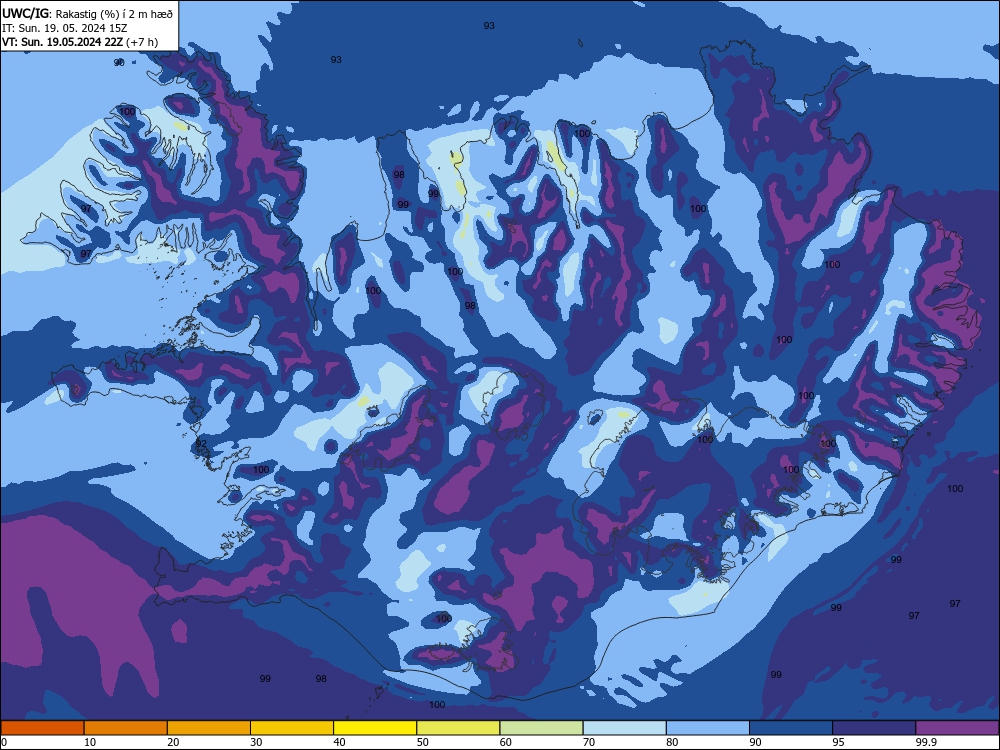Select the orange 10–20 legend swatch

pos(126,728)
